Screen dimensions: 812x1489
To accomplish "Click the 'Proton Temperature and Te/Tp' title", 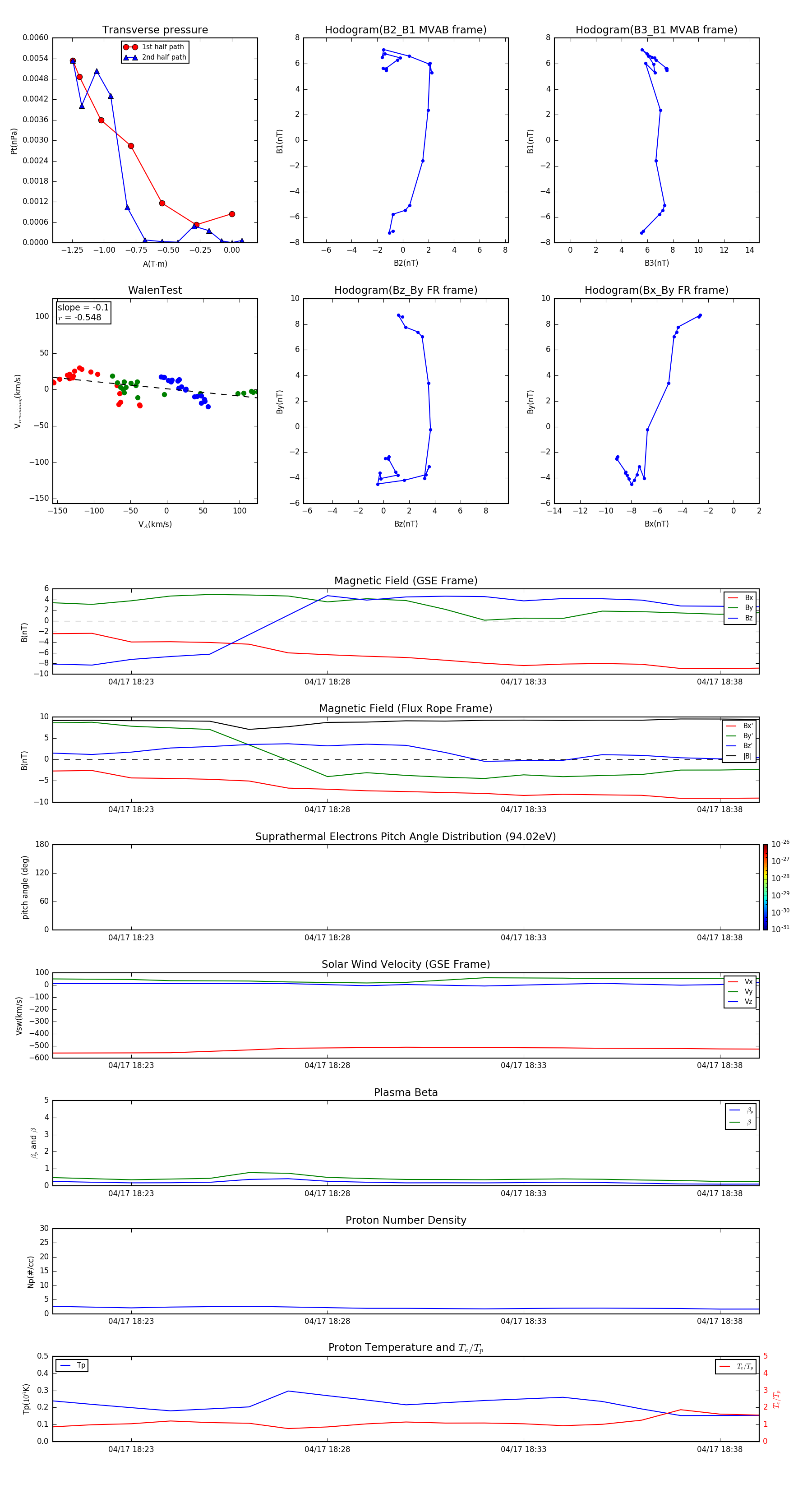I will pos(406,1348).
